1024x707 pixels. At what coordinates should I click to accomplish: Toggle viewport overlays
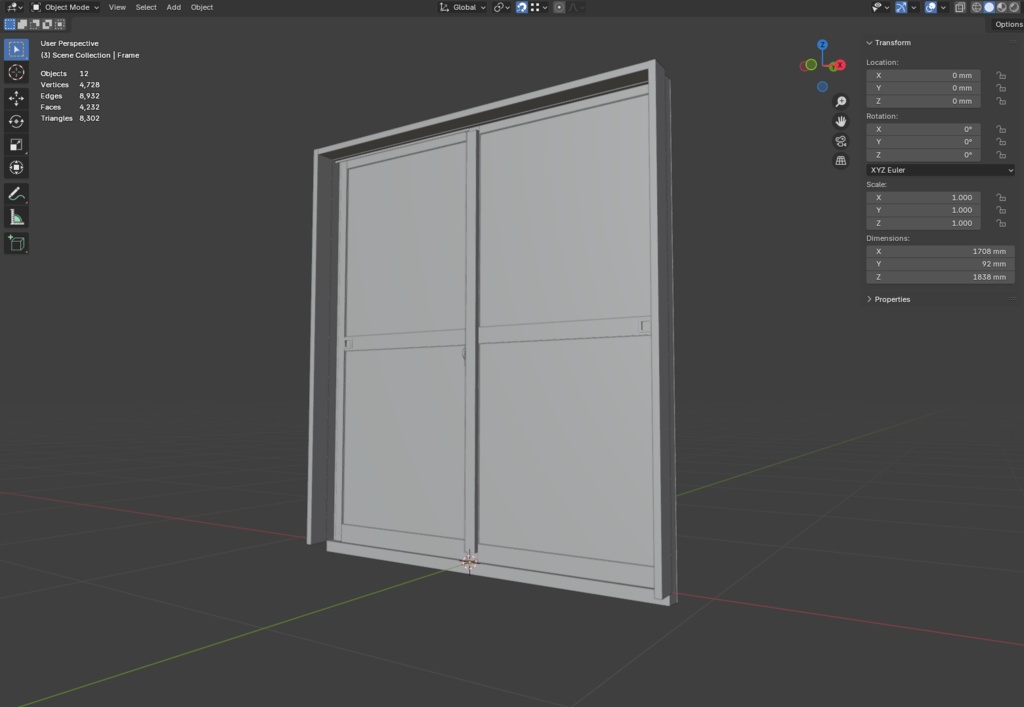click(931, 7)
